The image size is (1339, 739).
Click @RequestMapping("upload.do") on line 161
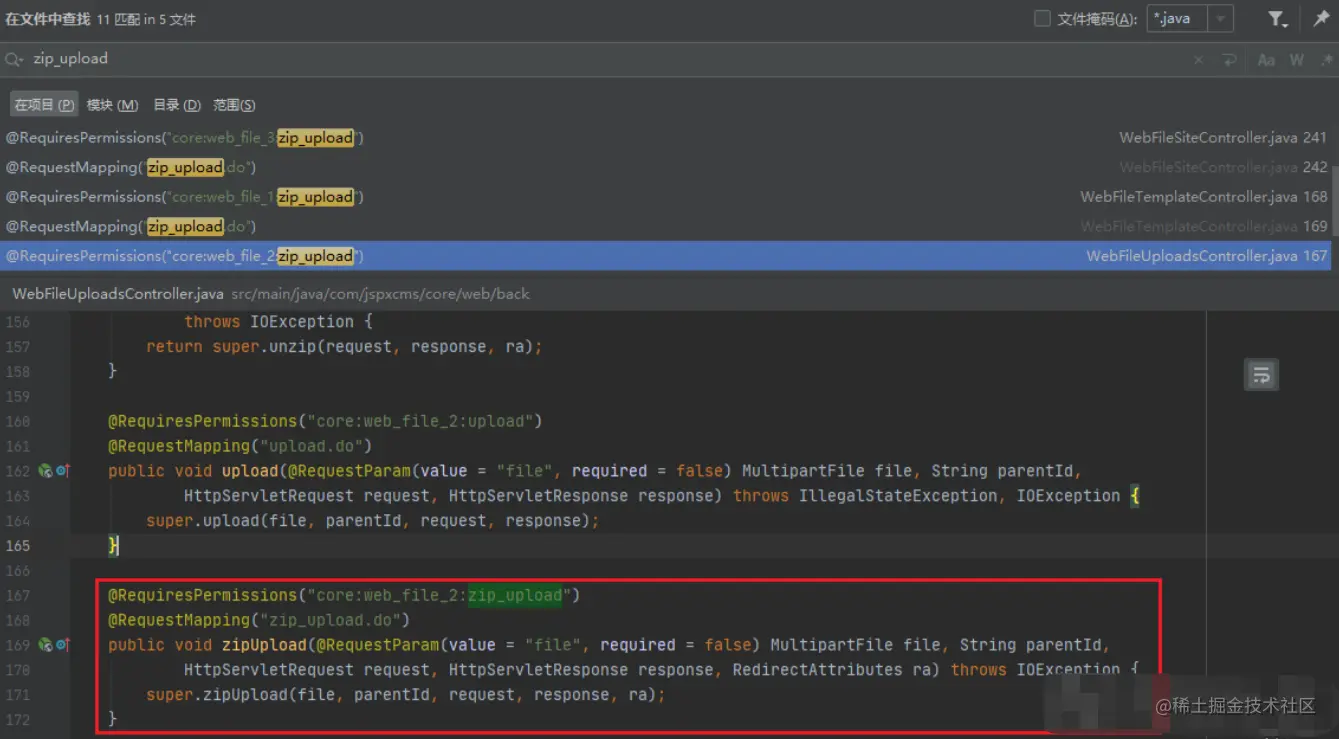click(240, 446)
